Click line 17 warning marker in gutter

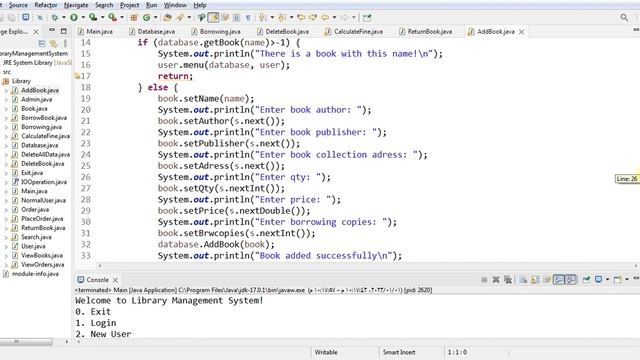77,76
